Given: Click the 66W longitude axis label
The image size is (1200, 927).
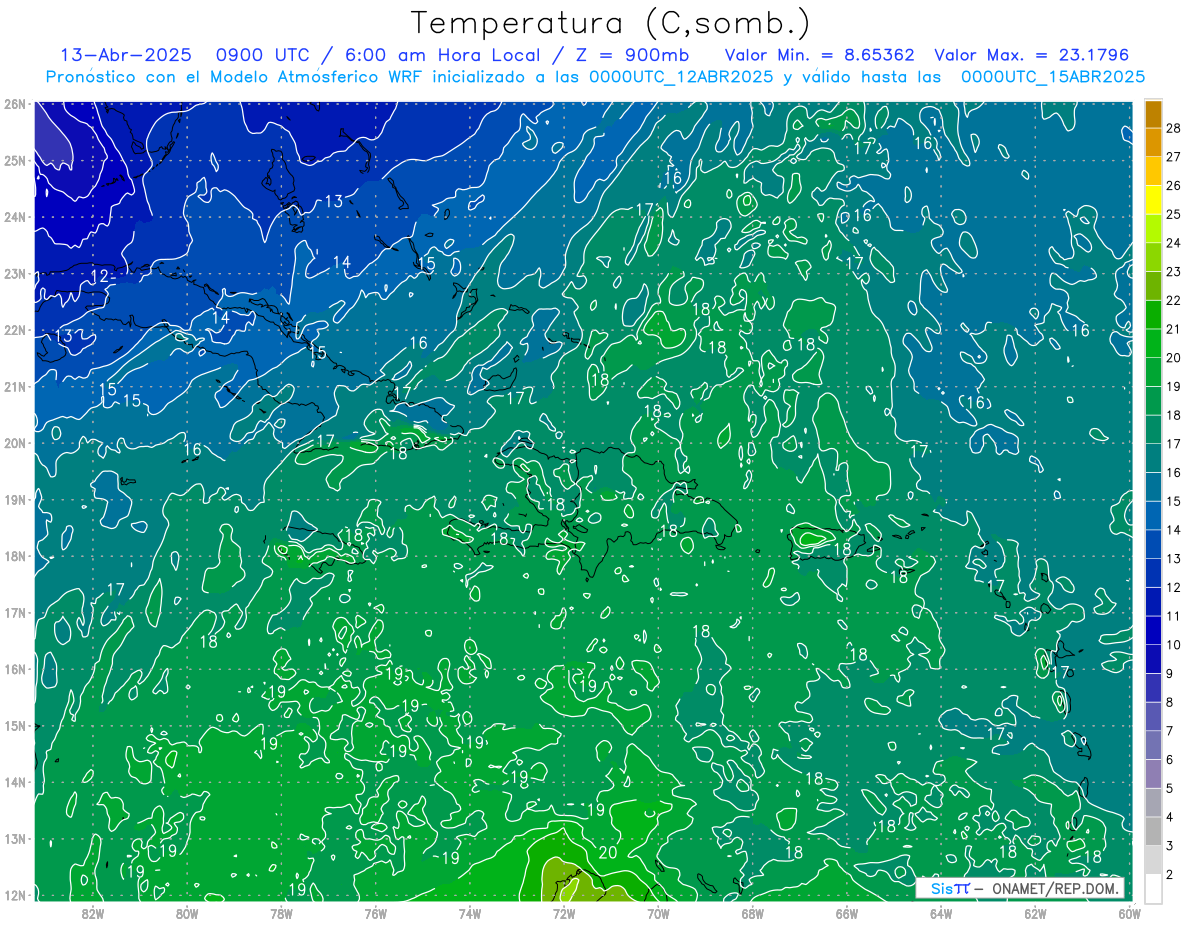Looking at the screenshot, I should [x=847, y=912].
